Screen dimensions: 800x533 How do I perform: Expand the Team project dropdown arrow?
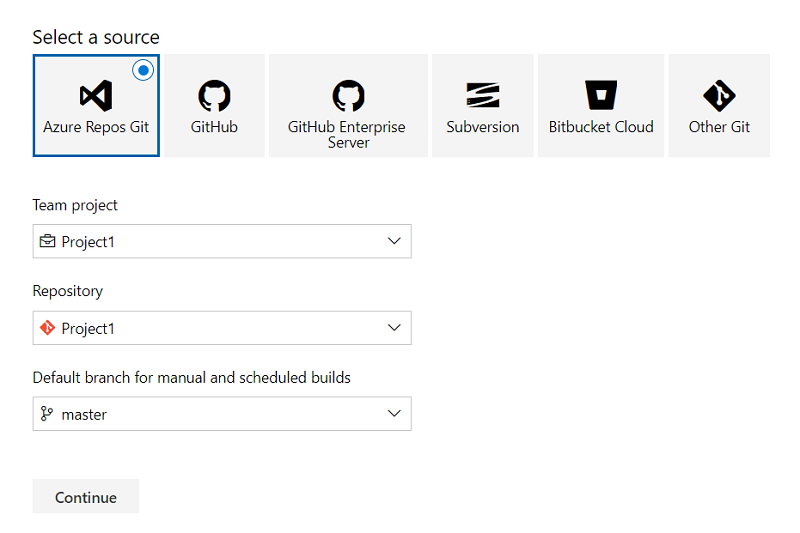pyautogui.click(x=394, y=241)
